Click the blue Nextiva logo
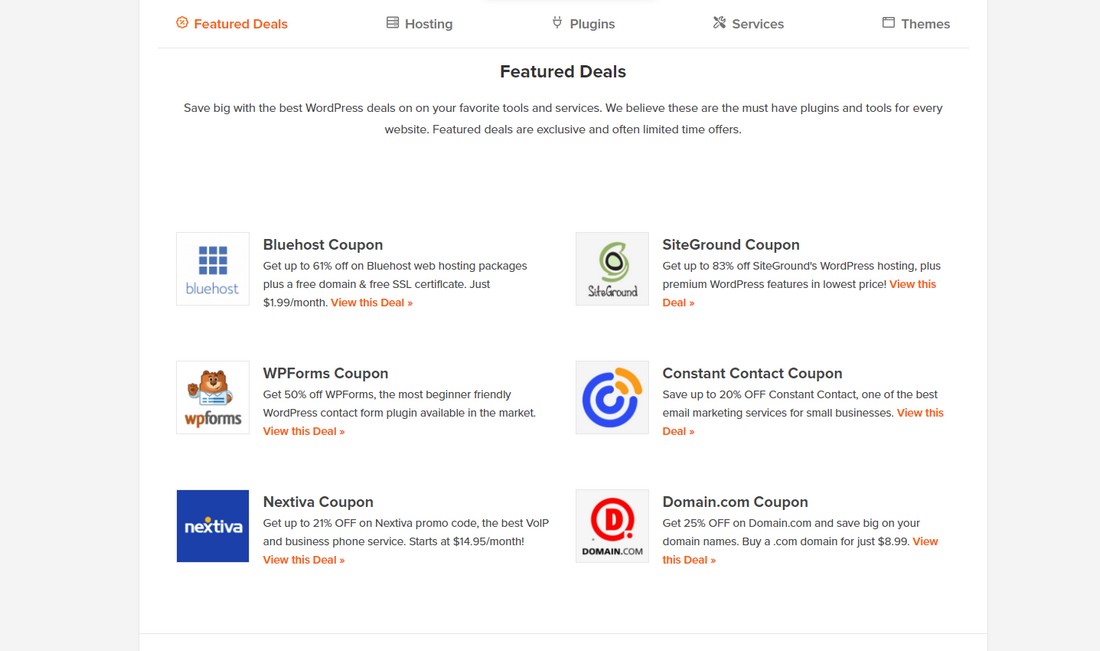The height and width of the screenshot is (651, 1100). [212, 526]
